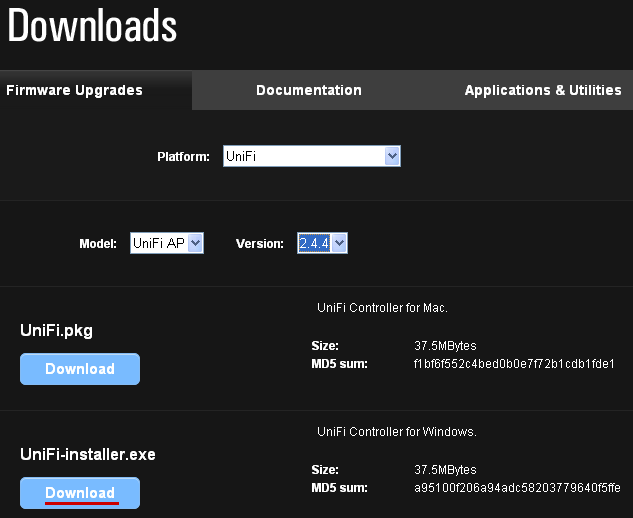Open the Platform dropdown showing UniFi
The image size is (633, 518).
pyautogui.click(x=312, y=156)
